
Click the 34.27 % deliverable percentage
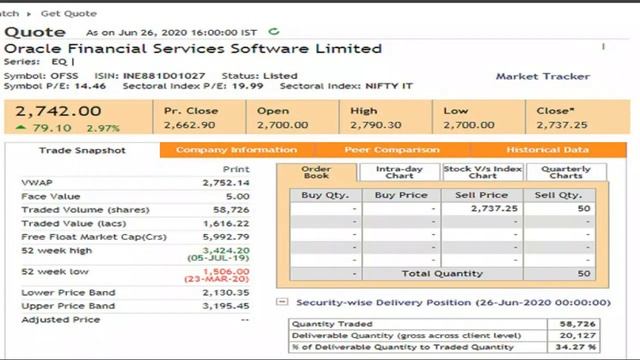576,347
